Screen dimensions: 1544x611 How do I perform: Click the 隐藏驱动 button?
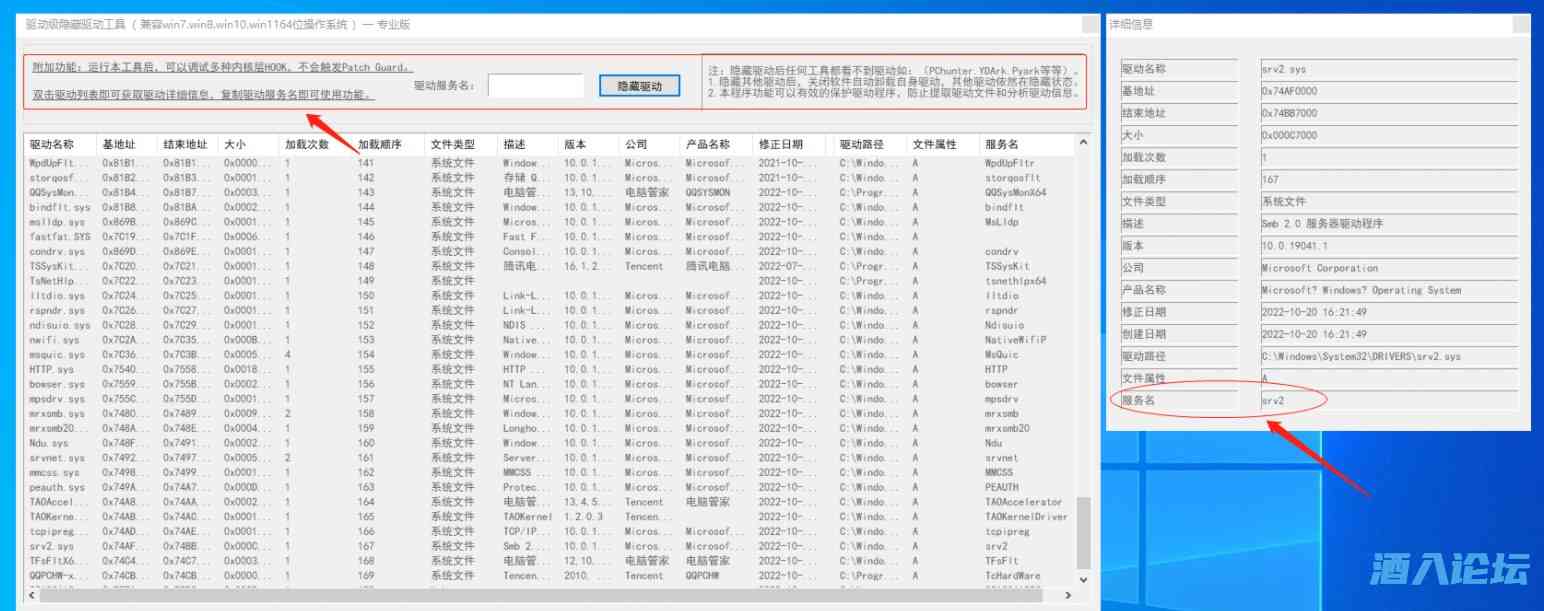click(640, 86)
